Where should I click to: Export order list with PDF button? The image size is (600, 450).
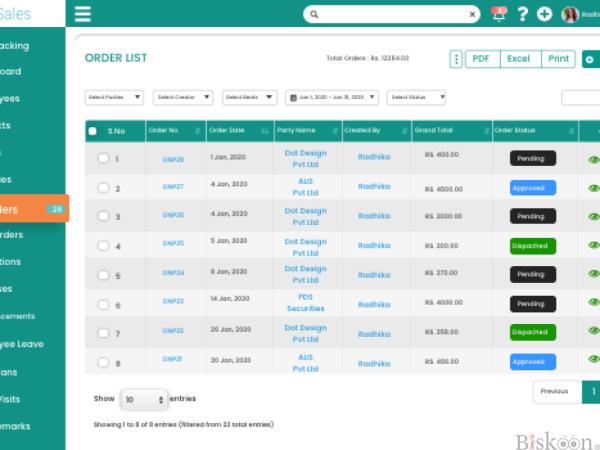(x=482, y=59)
